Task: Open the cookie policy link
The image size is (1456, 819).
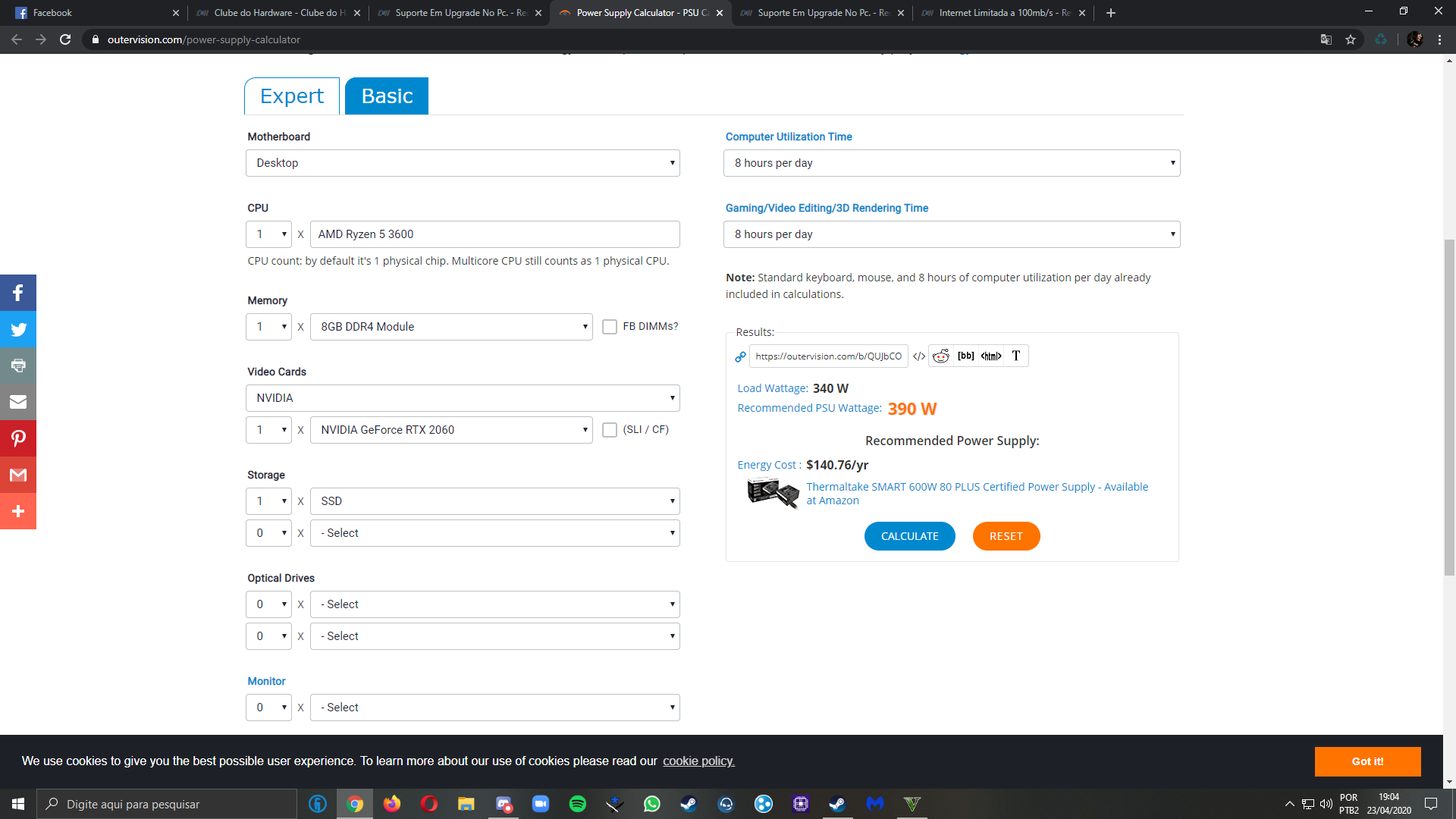Action: tap(698, 761)
